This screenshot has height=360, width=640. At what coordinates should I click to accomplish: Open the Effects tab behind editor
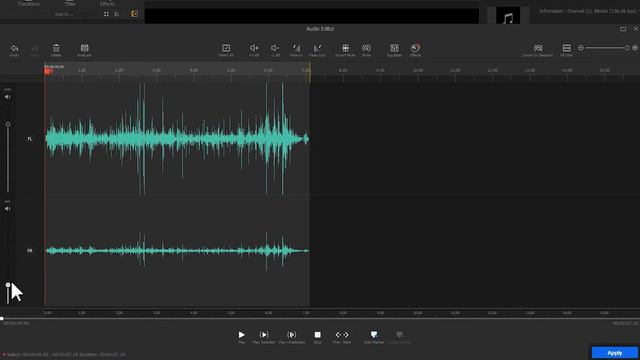click(x=107, y=4)
